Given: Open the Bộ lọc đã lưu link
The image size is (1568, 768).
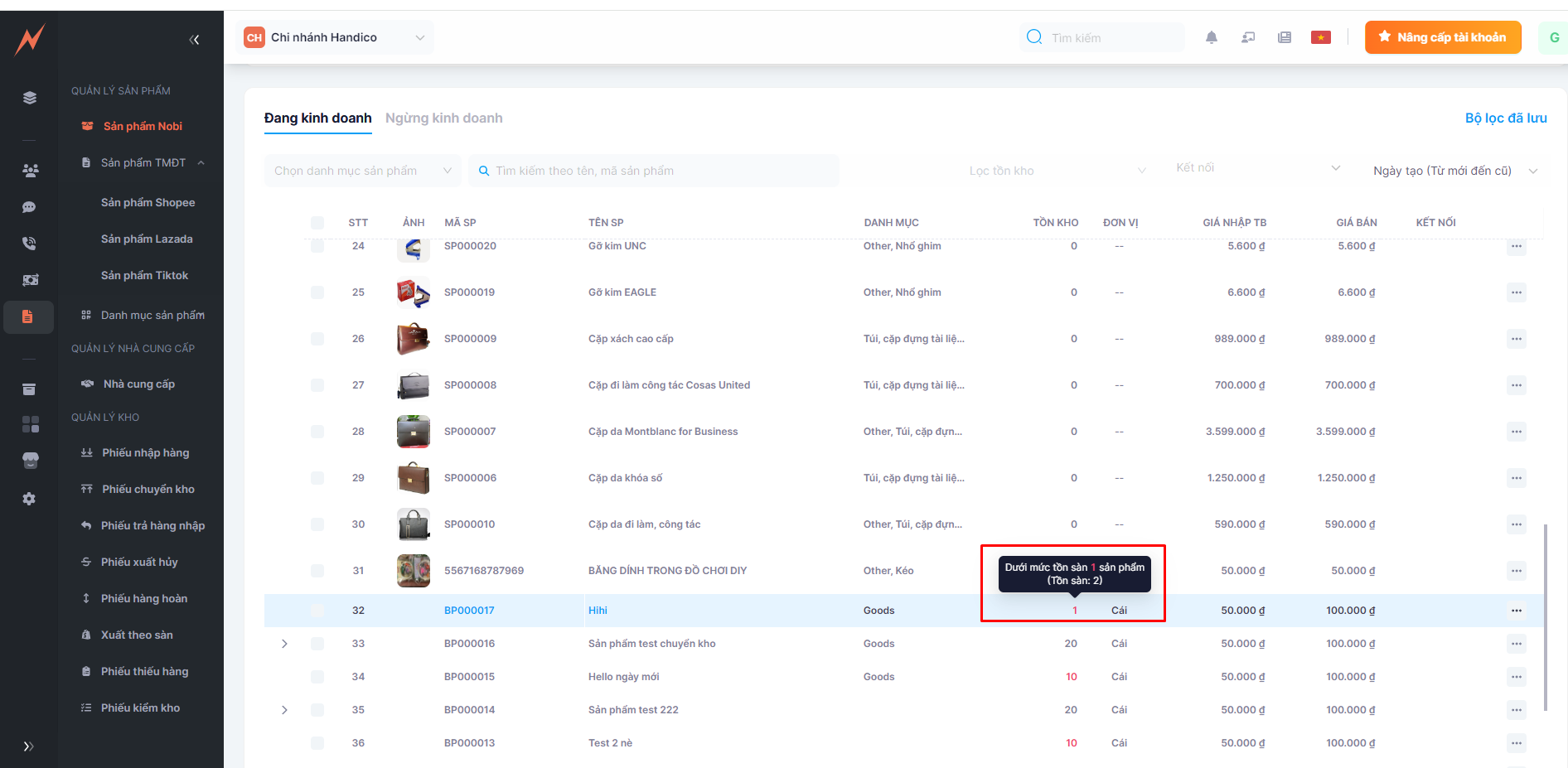Looking at the screenshot, I should coord(1505,118).
